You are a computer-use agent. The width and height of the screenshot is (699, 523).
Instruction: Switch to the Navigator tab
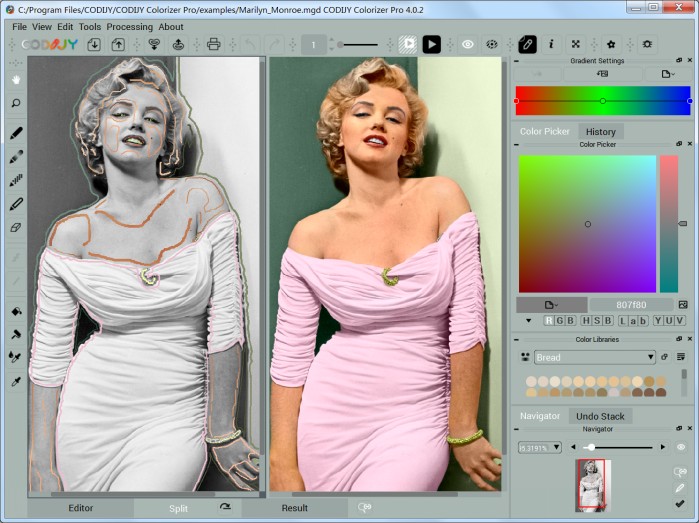(x=540, y=416)
